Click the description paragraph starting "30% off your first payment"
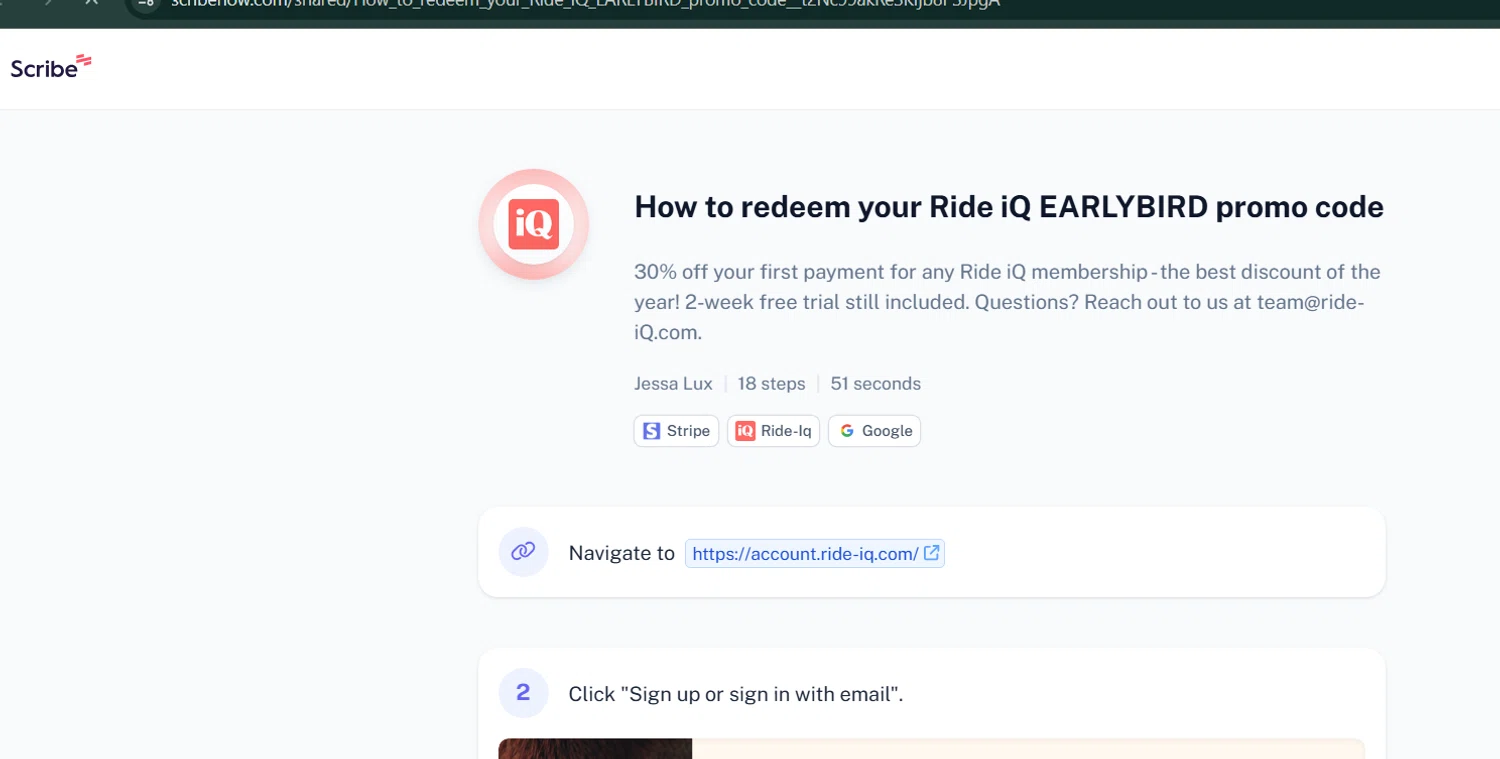This screenshot has height=759, width=1500. click(x=1007, y=302)
